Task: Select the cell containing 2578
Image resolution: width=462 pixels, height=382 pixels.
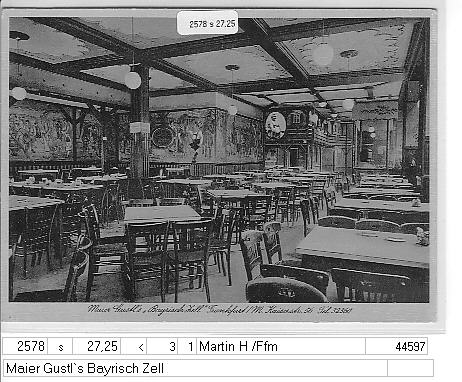Action: point(25,346)
